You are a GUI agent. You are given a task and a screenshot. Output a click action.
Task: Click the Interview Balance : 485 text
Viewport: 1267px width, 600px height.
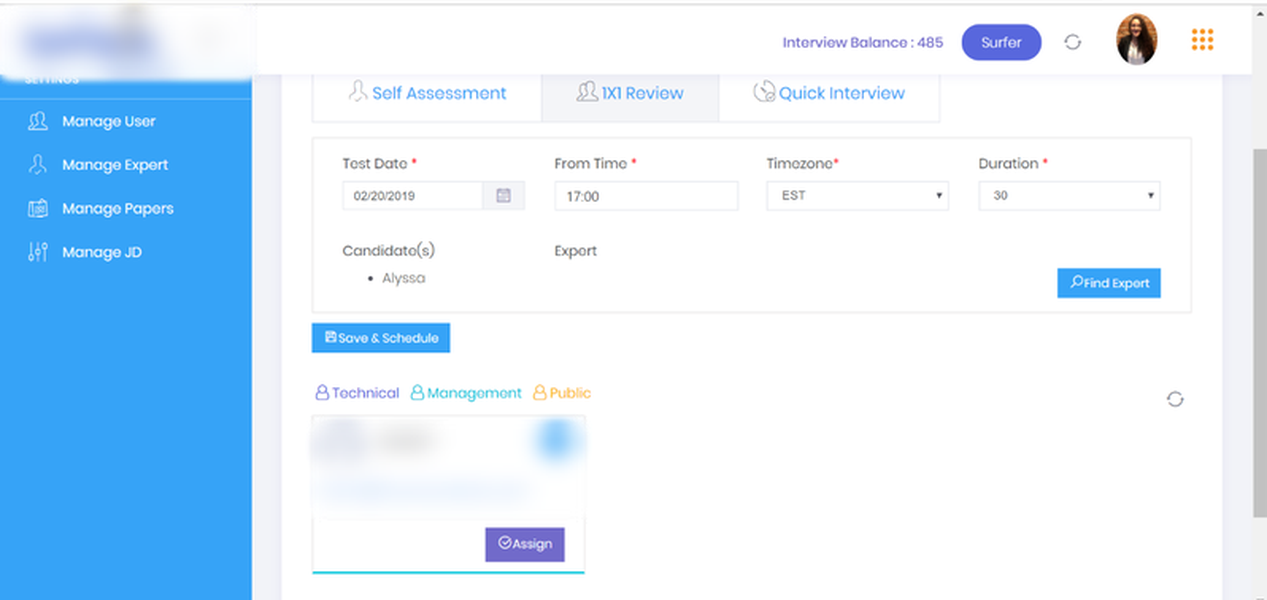[862, 43]
